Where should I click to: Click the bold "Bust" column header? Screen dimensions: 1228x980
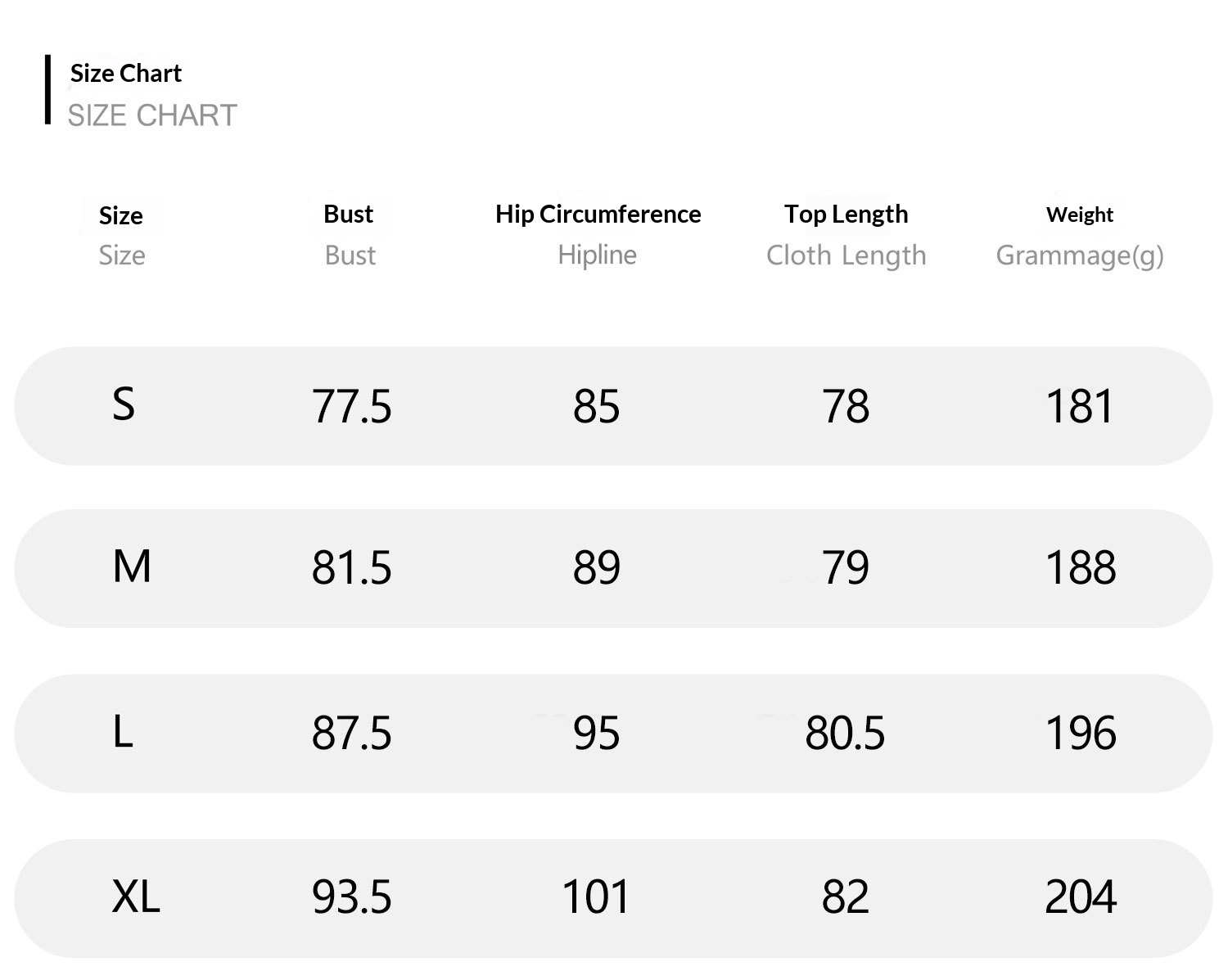click(349, 215)
